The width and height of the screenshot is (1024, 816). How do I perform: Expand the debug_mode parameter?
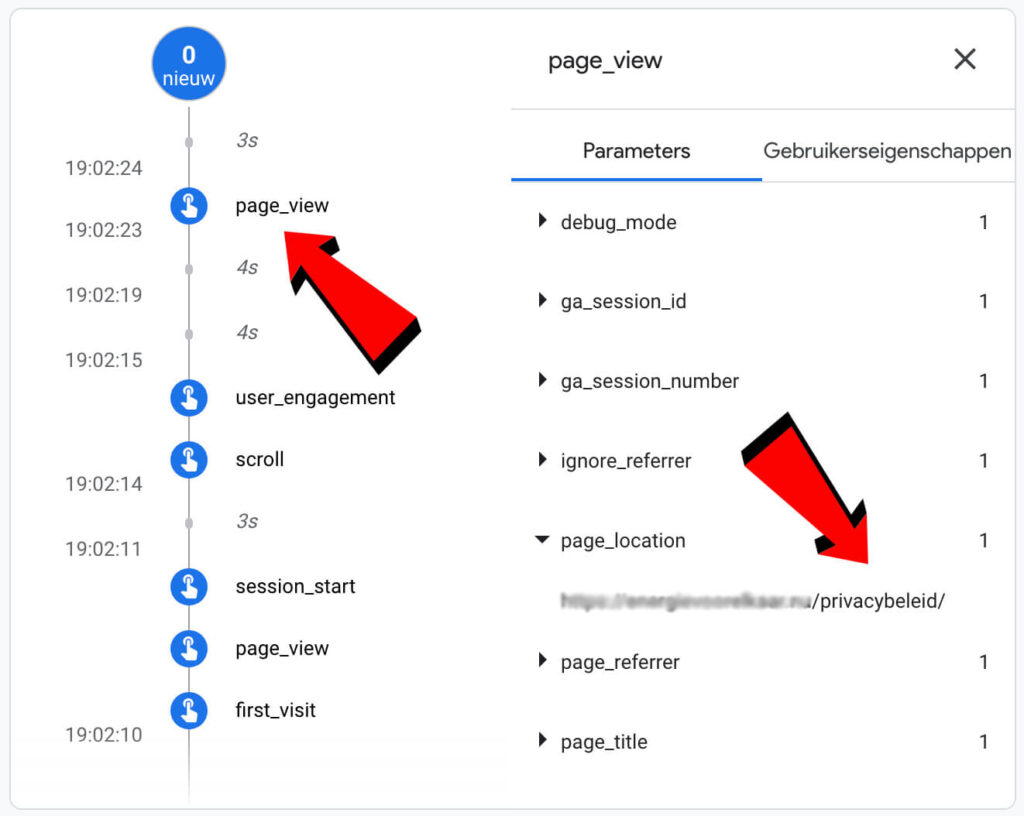tap(542, 222)
